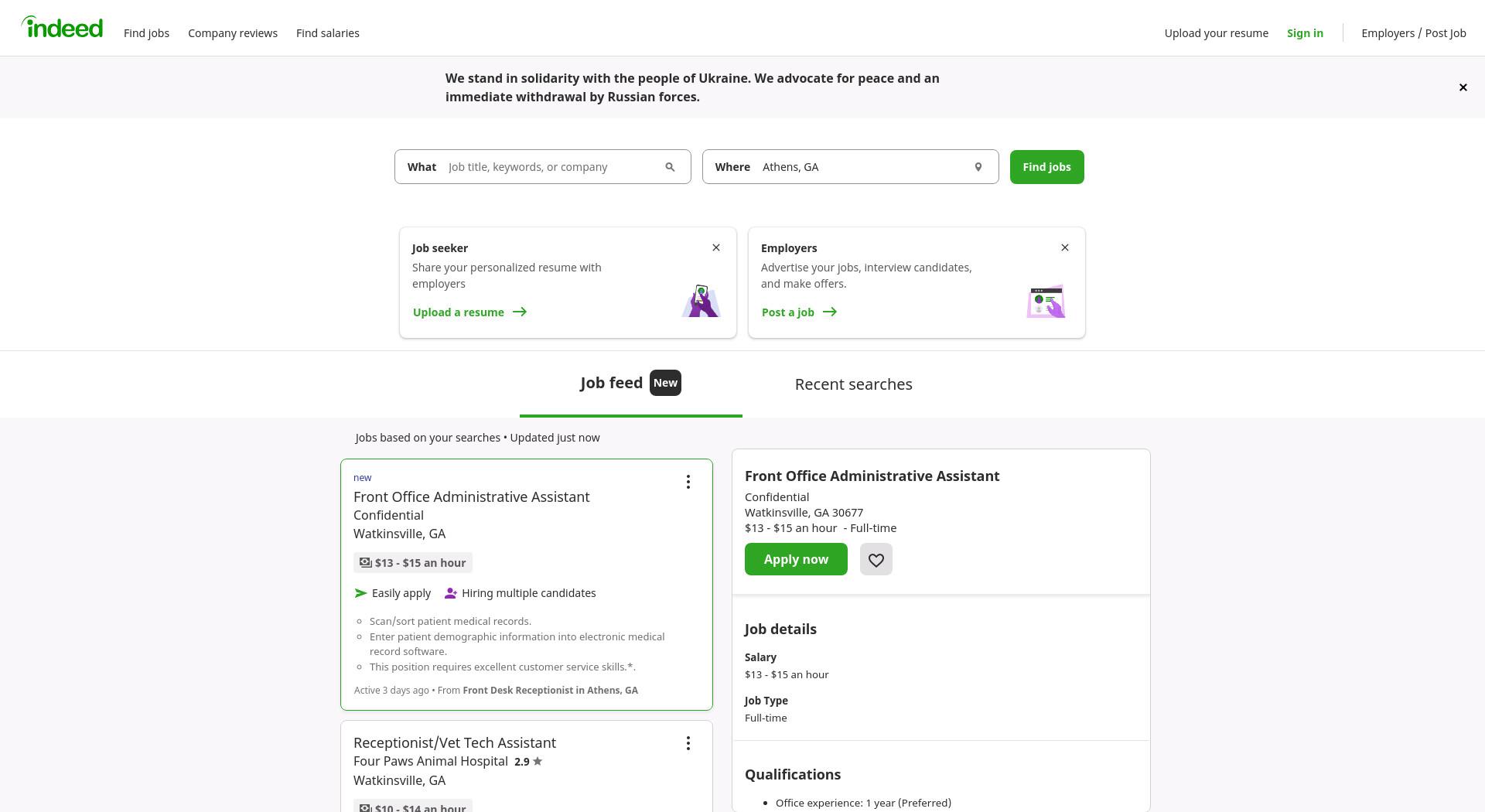Image resolution: width=1485 pixels, height=812 pixels.
Task: Open options menu for Front Office Administrative Assistant
Action: [688, 483]
